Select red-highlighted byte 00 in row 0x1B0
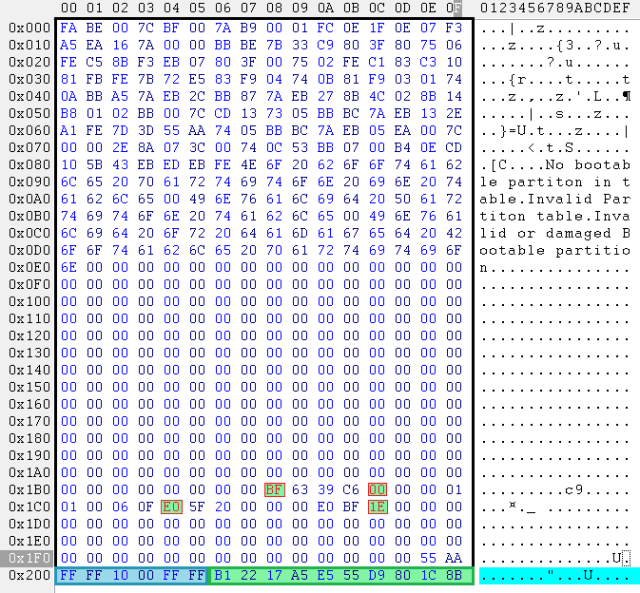The image size is (640, 593). pos(377,489)
